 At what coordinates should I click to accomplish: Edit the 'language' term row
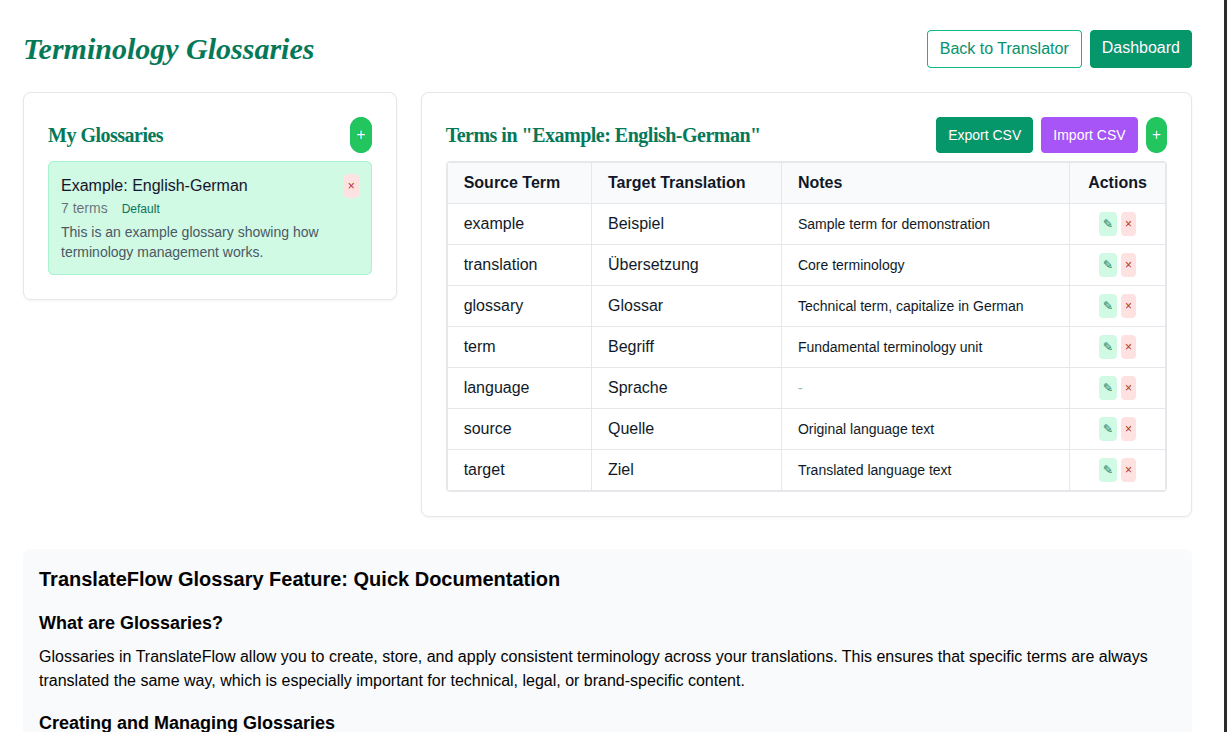1107,388
